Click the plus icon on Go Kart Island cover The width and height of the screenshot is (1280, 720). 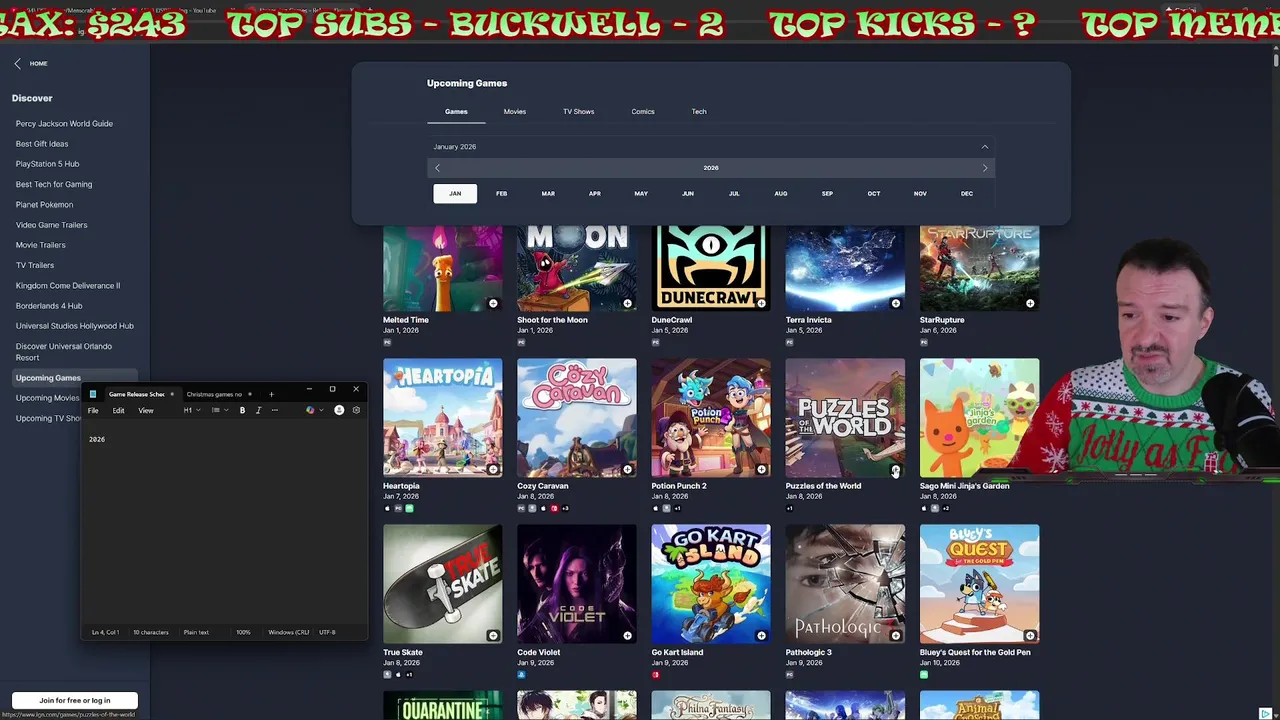tap(761, 635)
